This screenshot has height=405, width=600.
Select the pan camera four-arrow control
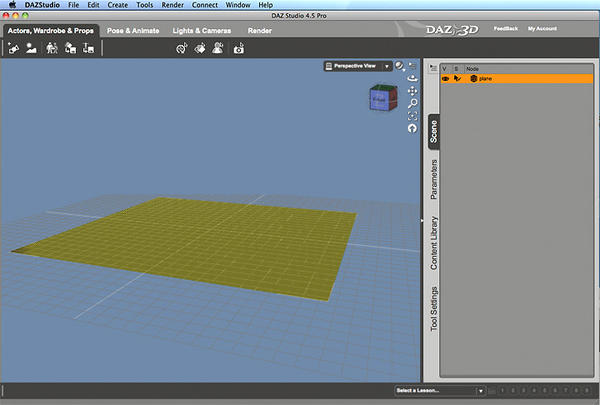412,91
